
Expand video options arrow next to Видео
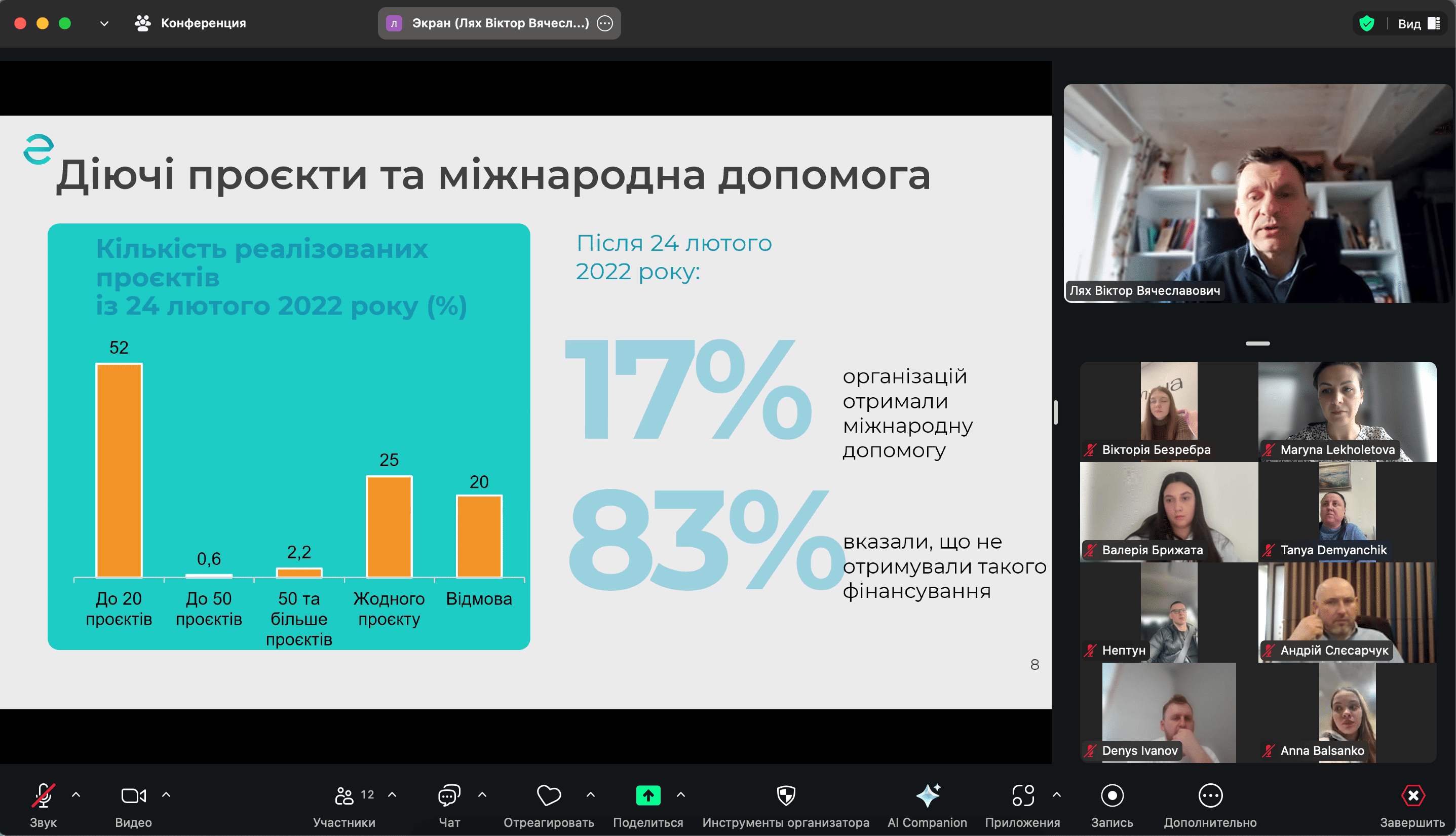tap(166, 795)
